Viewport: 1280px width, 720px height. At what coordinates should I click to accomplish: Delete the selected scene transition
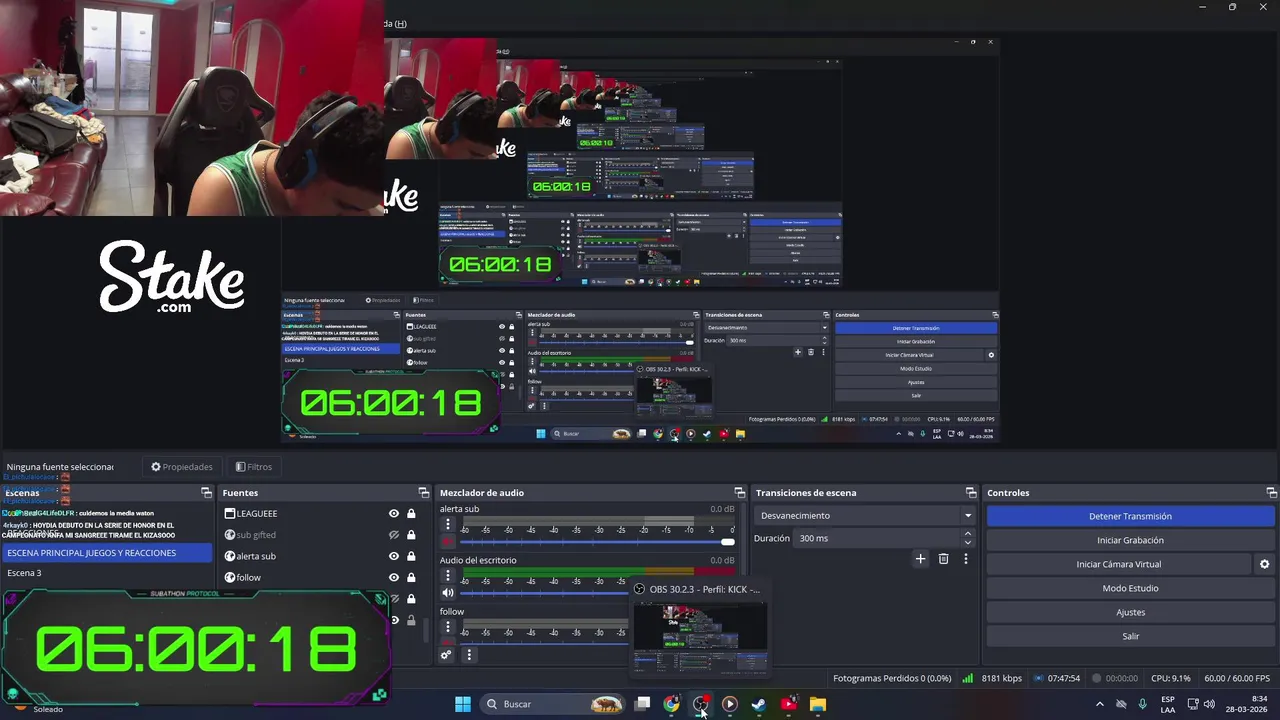point(943,559)
